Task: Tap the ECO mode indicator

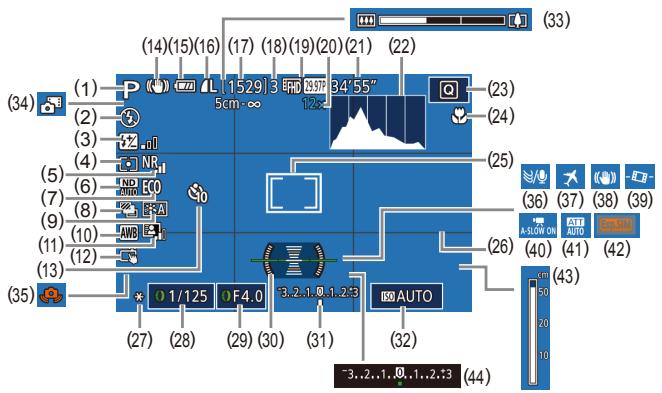Action: (151, 187)
